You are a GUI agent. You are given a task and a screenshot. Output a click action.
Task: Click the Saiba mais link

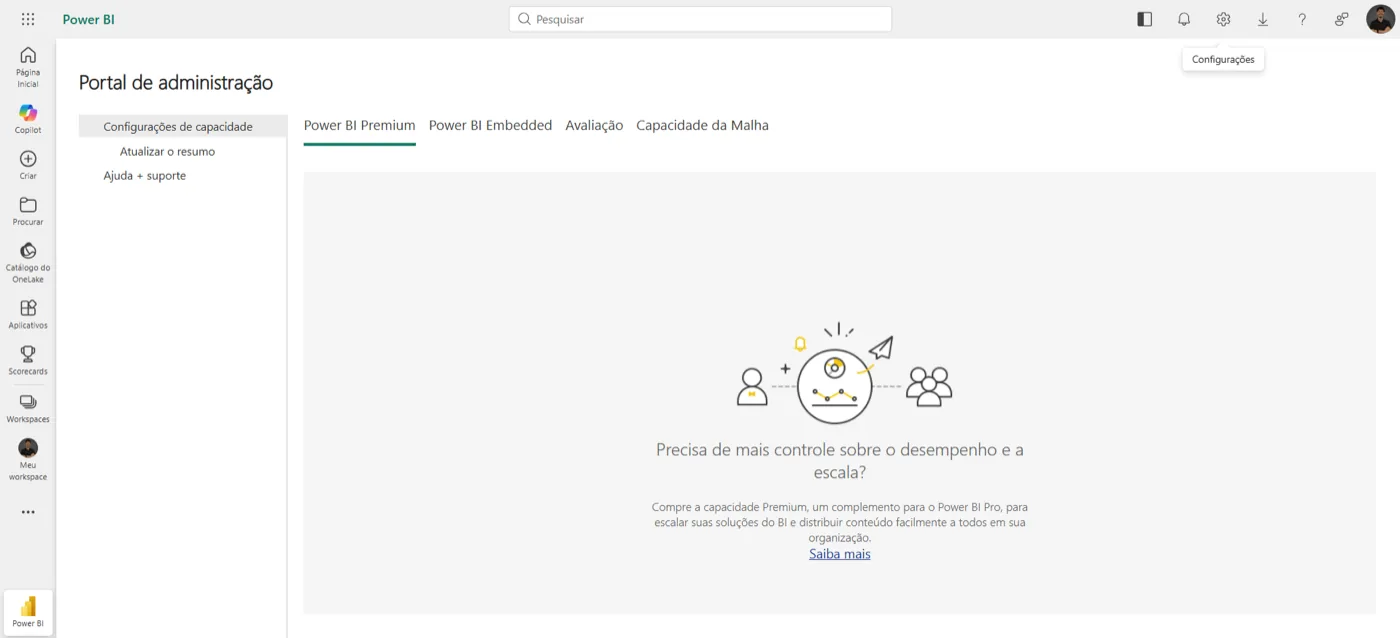(x=840, y=554)
